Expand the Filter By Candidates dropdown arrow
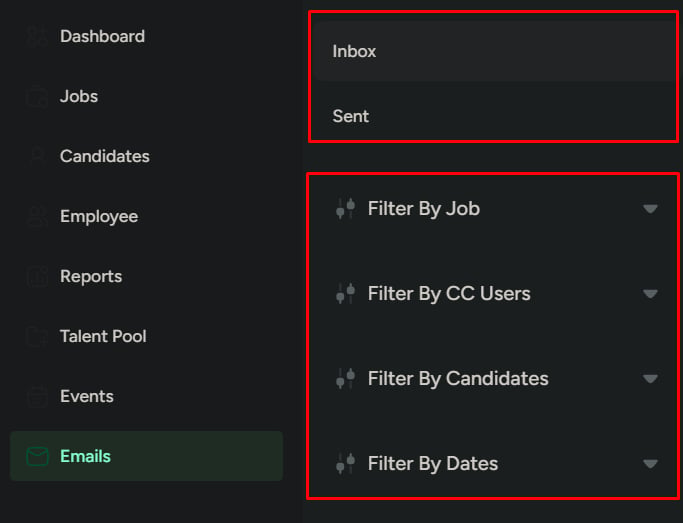The image size is (683, 523). pos(650,379)
